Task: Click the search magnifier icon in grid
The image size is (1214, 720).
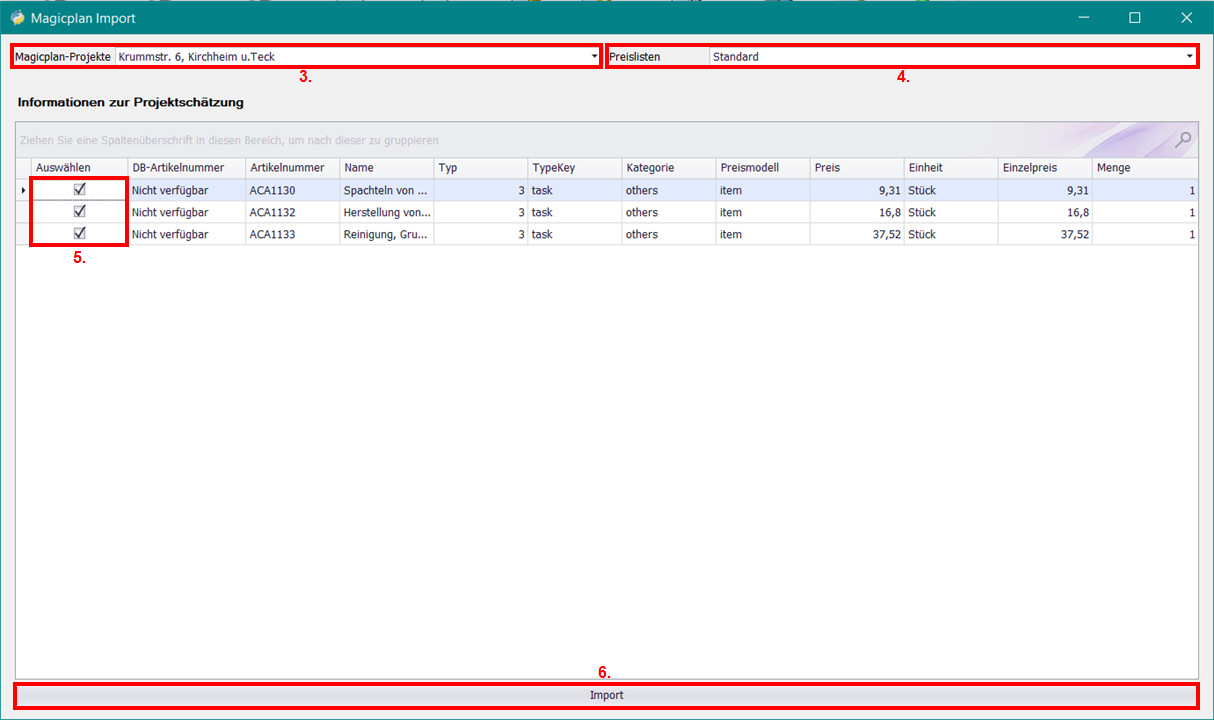Action: (x=1183, y=140)
